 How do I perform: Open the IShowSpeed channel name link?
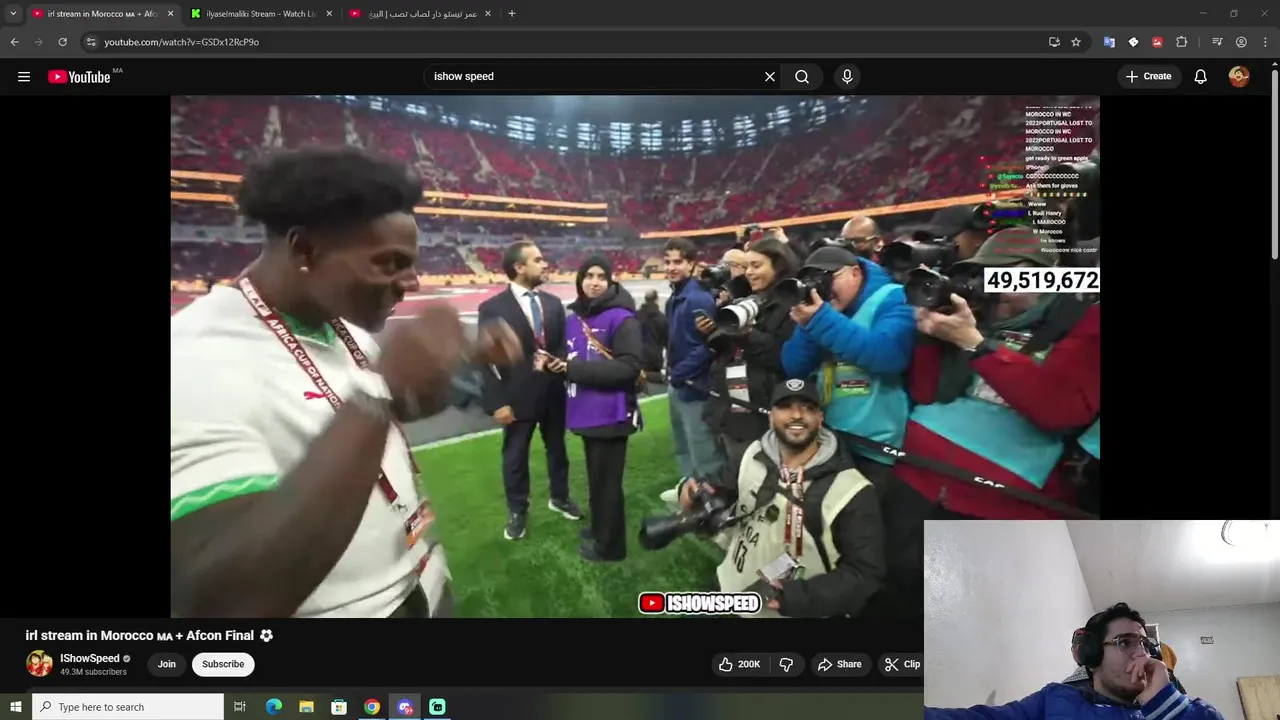pyautogui.click(x=90, y=658)
